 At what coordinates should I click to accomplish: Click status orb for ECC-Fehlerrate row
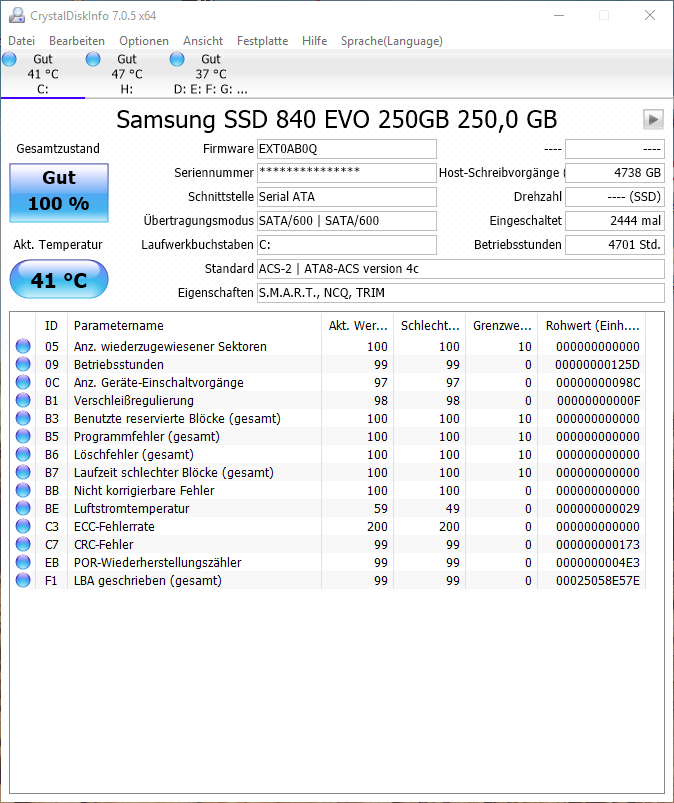(x=23, y=526)
